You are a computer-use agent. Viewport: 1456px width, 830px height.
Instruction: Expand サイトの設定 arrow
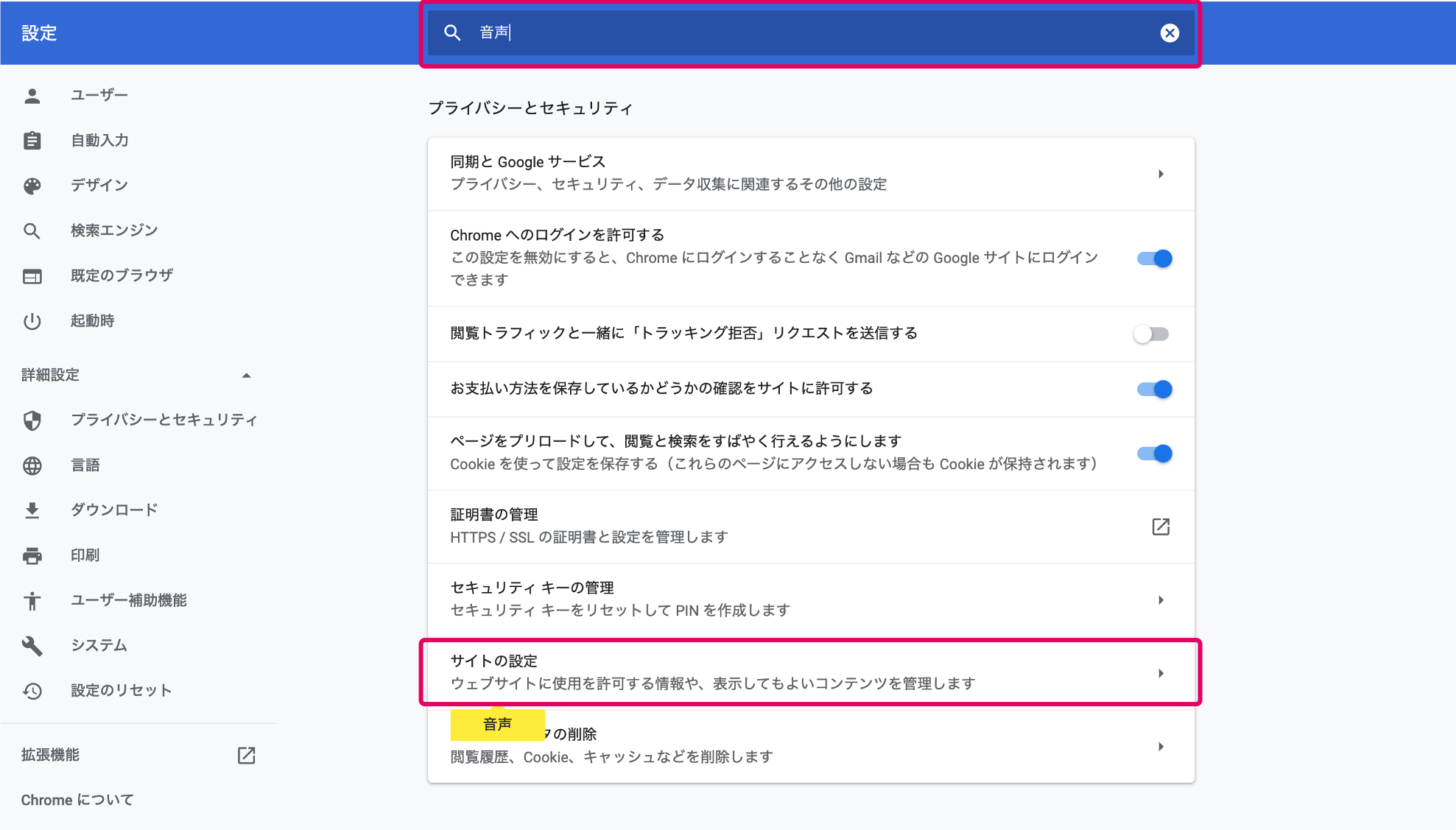pos(1161,673)
